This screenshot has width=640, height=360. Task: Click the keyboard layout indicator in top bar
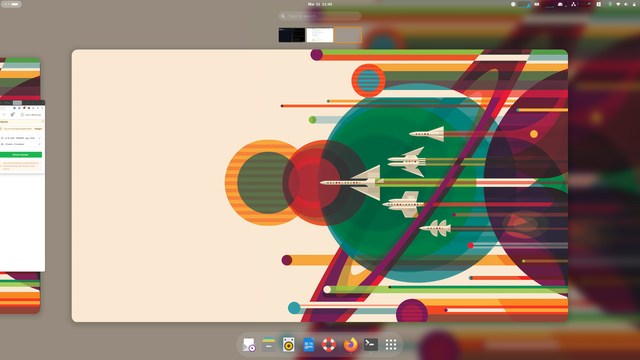click(x=537, y=4)
